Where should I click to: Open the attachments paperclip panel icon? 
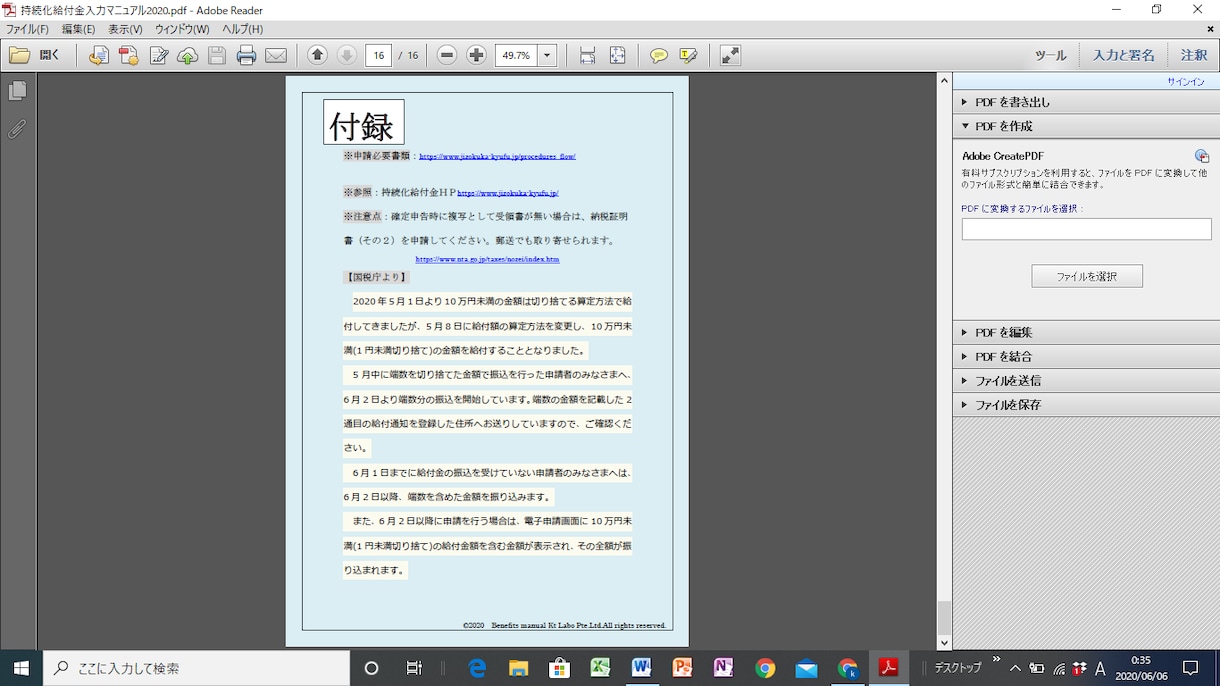point(17,129)
